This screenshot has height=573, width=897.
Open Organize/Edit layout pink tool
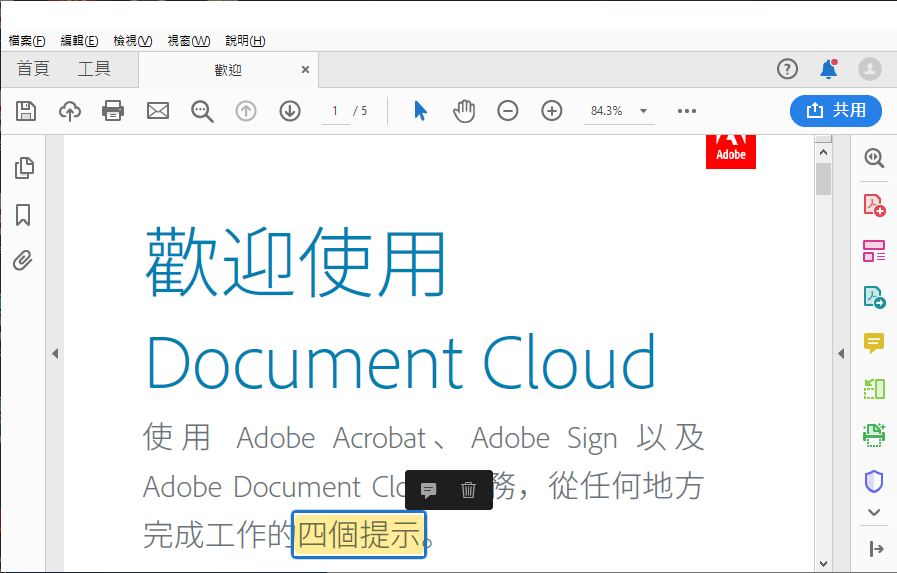pos(874,251)
